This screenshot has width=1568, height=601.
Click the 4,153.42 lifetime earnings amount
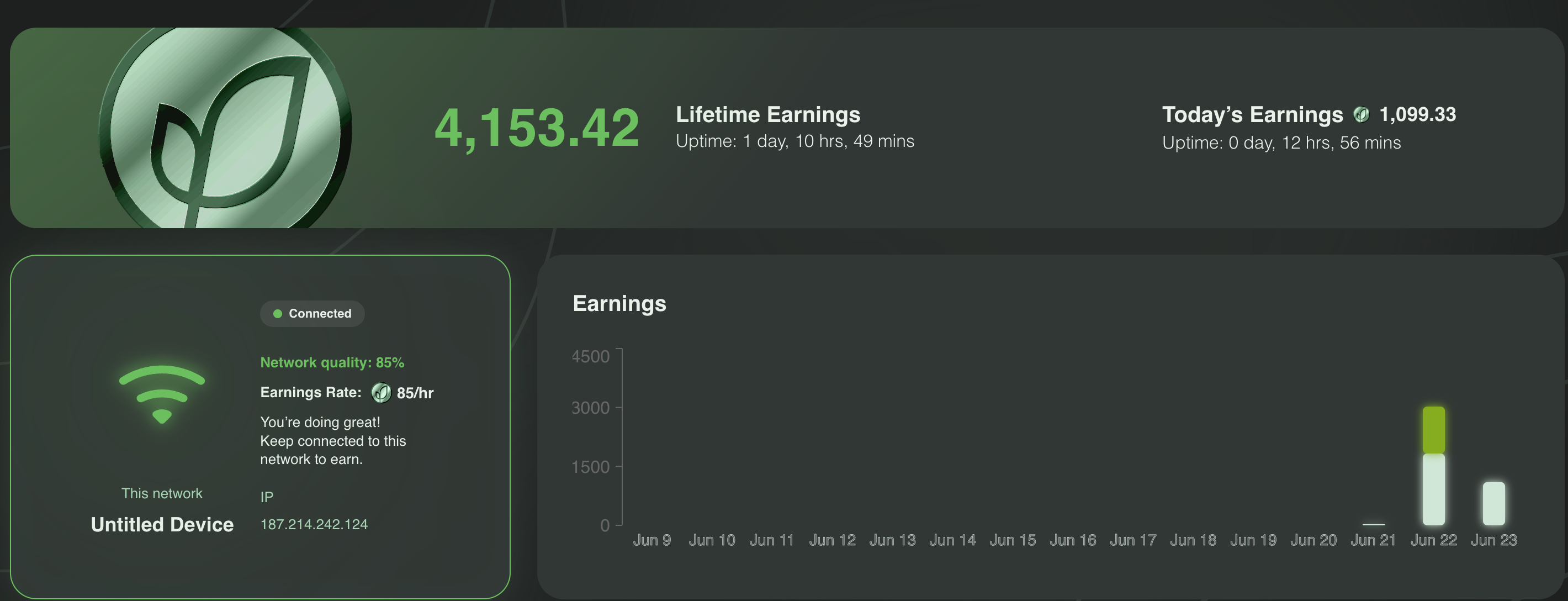pos(537,128)
